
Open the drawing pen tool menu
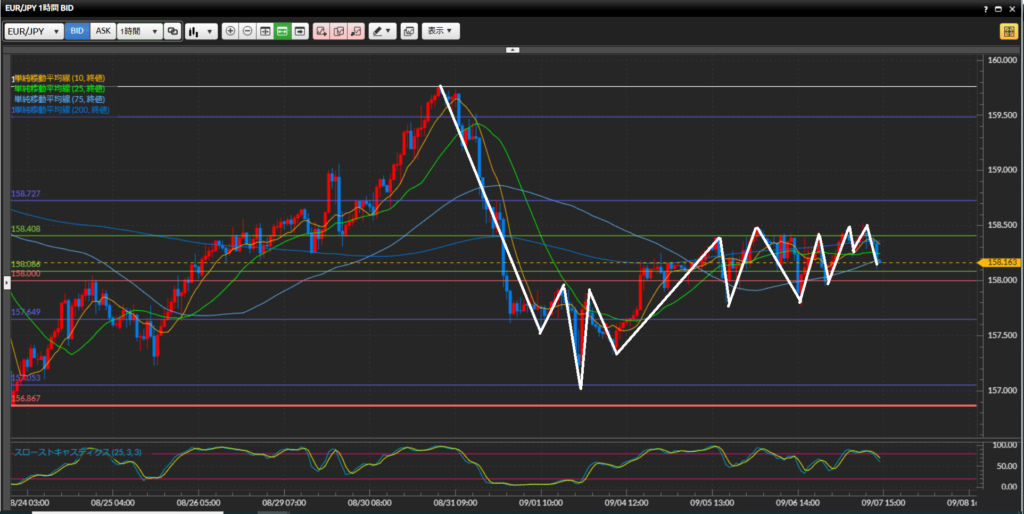point(382,31)
